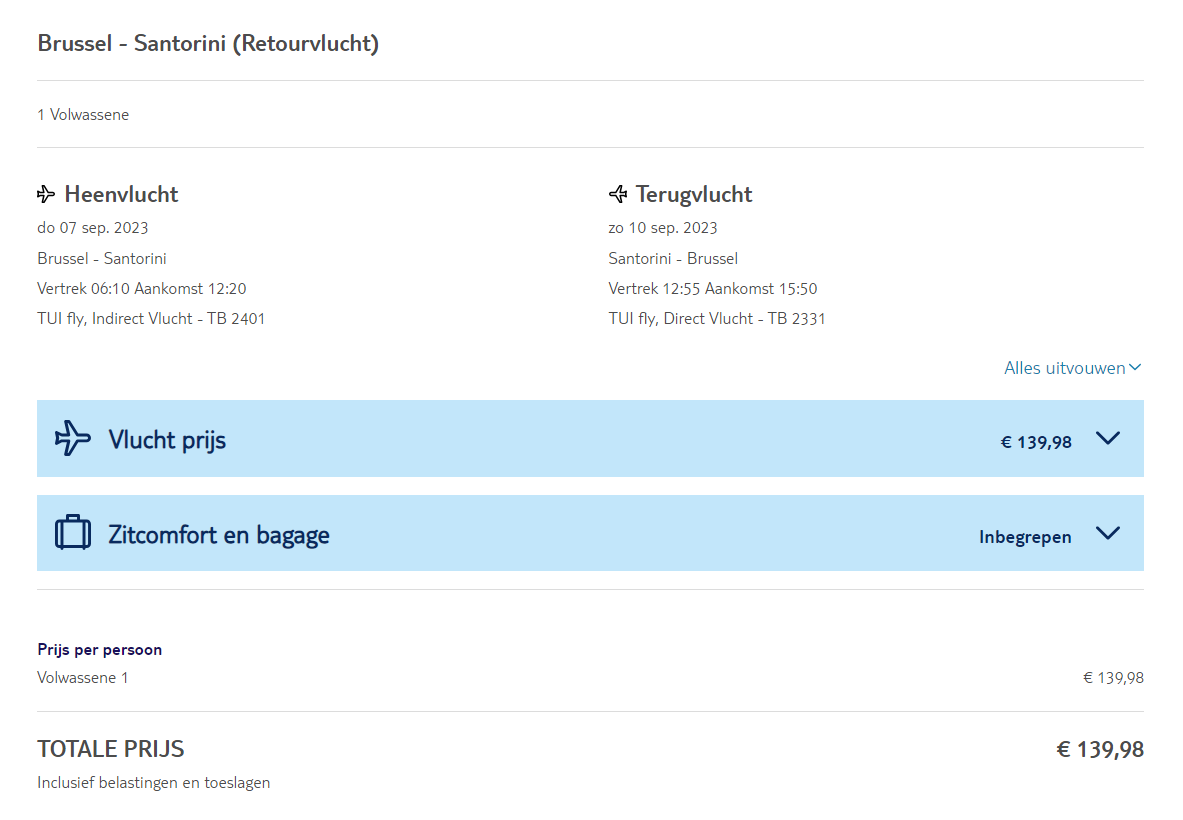Viewport: 1183px width, 820px height.
Task: Click the Inbegrepen label in baggage bar
Action: point(1025,537)
